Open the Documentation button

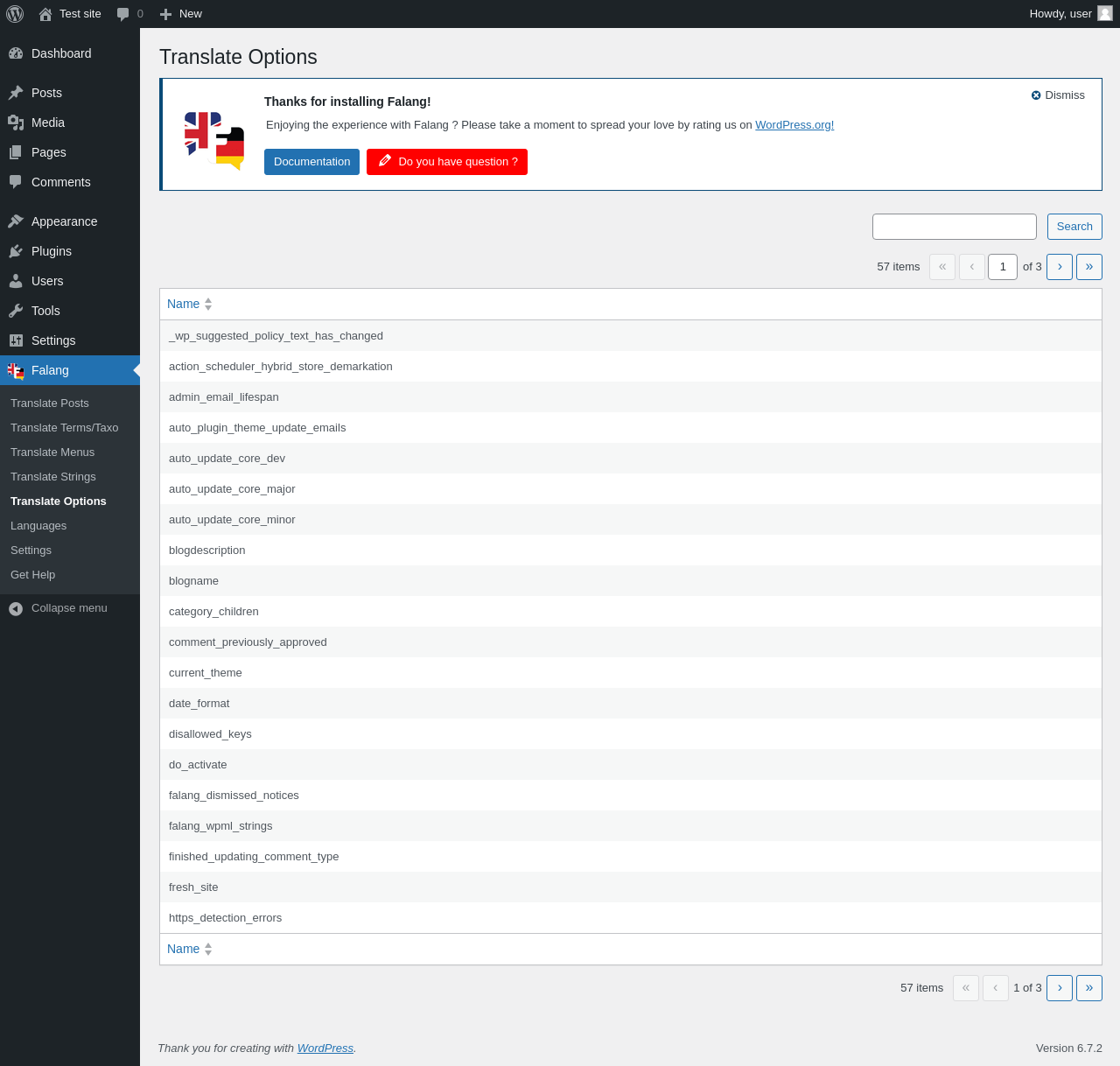coord(311,162)
